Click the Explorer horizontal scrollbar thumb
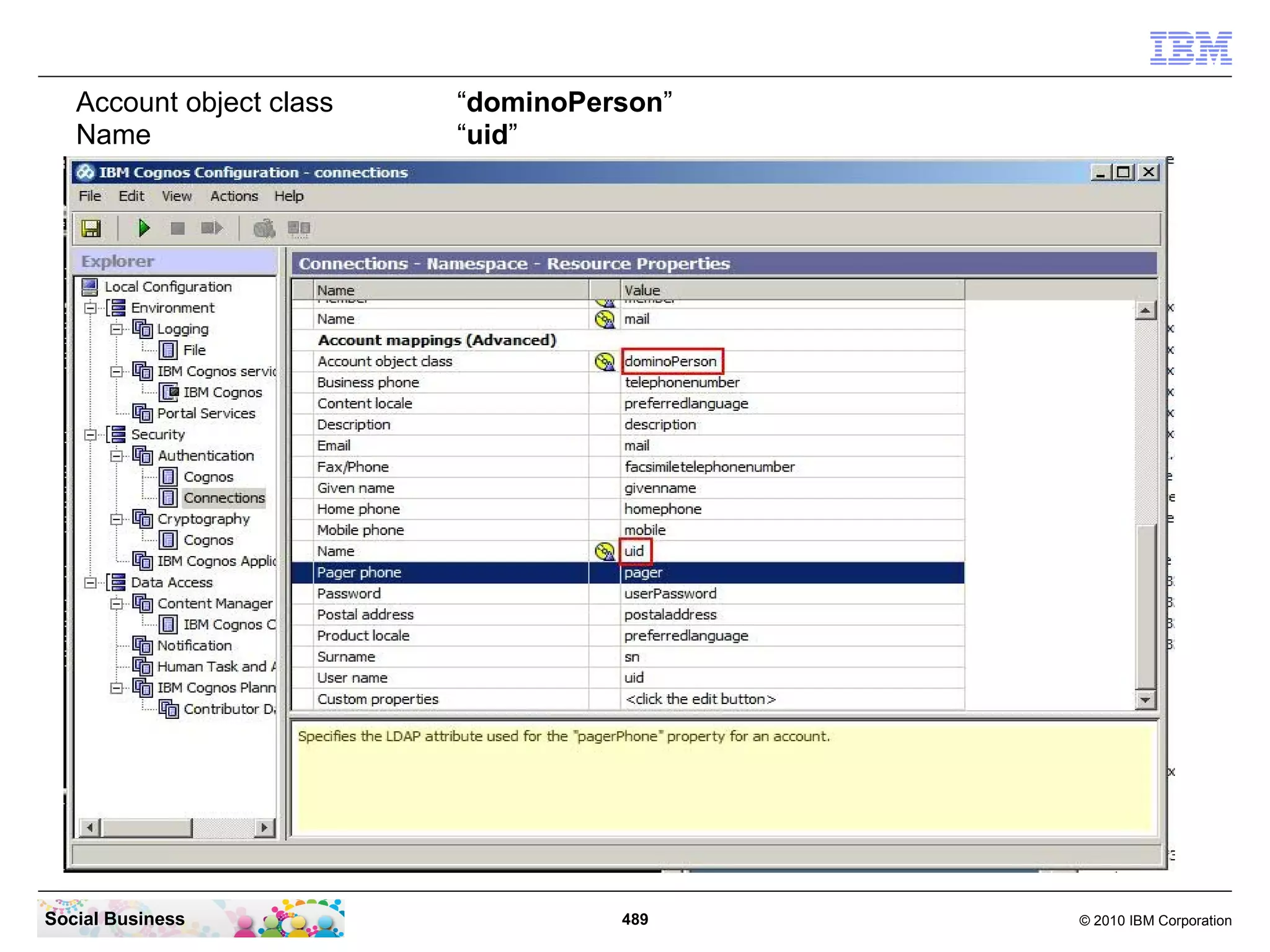 click(147, 827)
